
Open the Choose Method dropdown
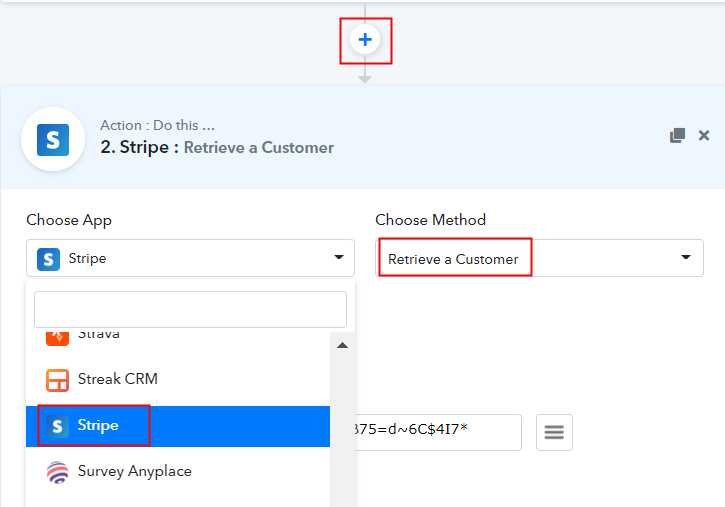click(x=539, y=258)
